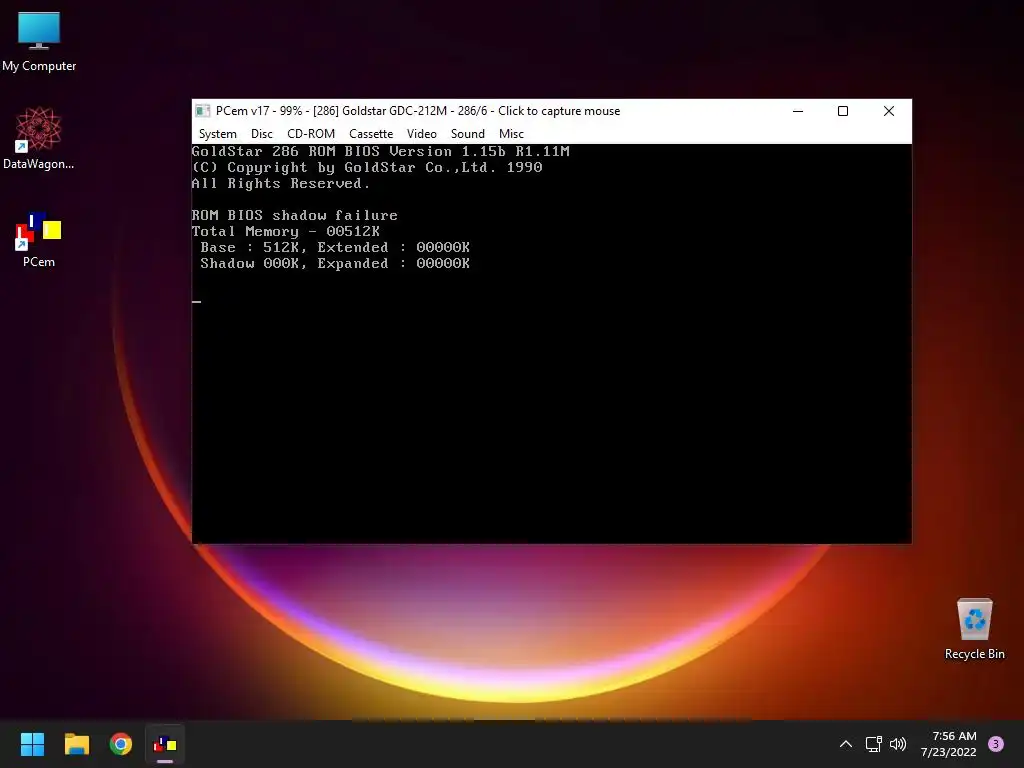Viewport: 1024px width, 768px height.
Task: Open the clock showing 7:56 AM
Action: coord(949,744)
